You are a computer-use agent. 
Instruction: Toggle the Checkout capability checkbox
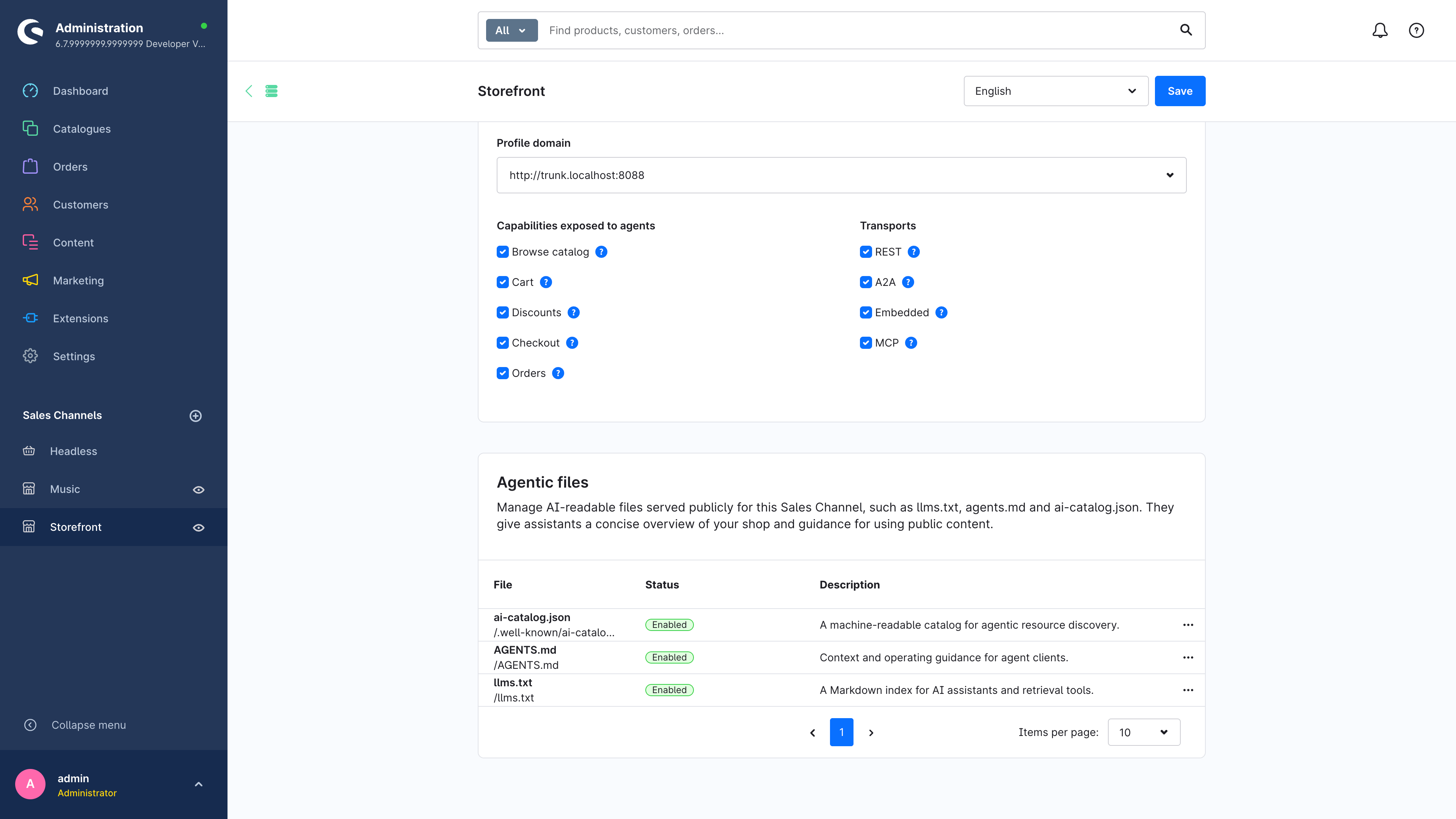(502, 343)
